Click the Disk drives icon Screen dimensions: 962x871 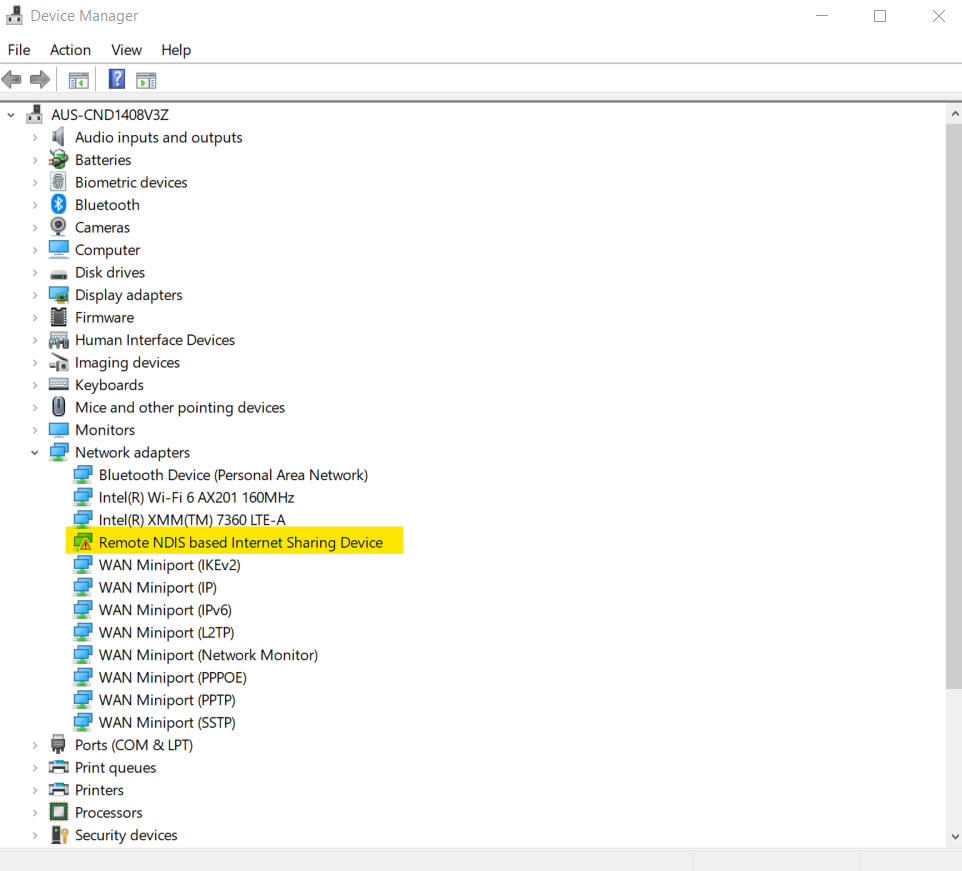(x=58, y=274)
